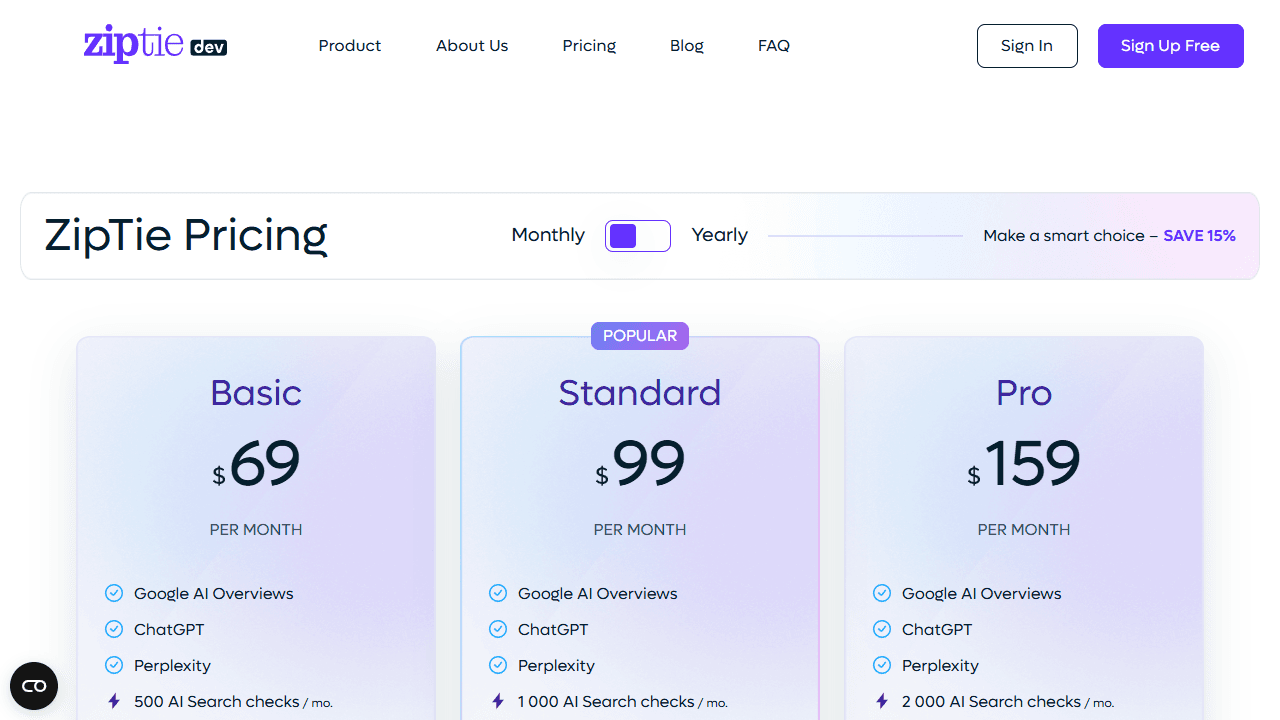1280x720 pixels.
Task: Click the Basic plan title
Action: [x=256, y=393]
